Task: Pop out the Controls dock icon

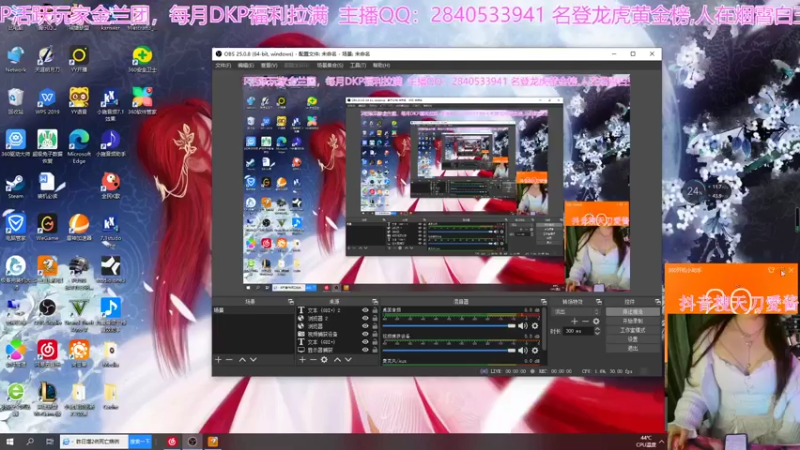Action: tap(658, 302)
